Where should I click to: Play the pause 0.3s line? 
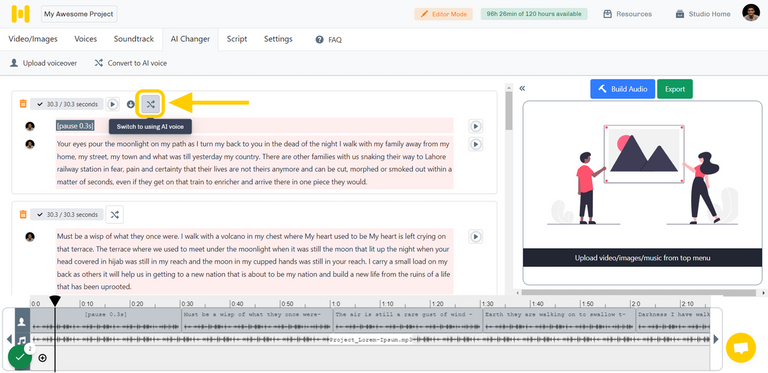(x=475, y=126)
